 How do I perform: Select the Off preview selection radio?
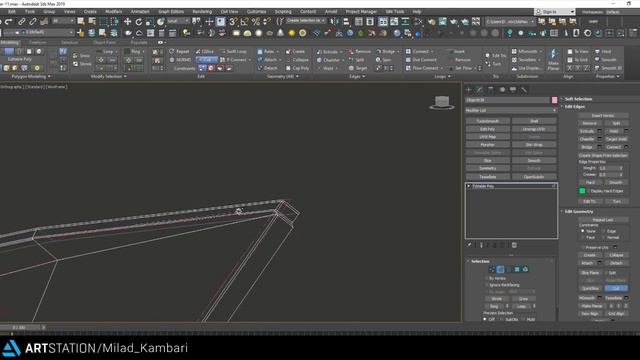(485, 319)
